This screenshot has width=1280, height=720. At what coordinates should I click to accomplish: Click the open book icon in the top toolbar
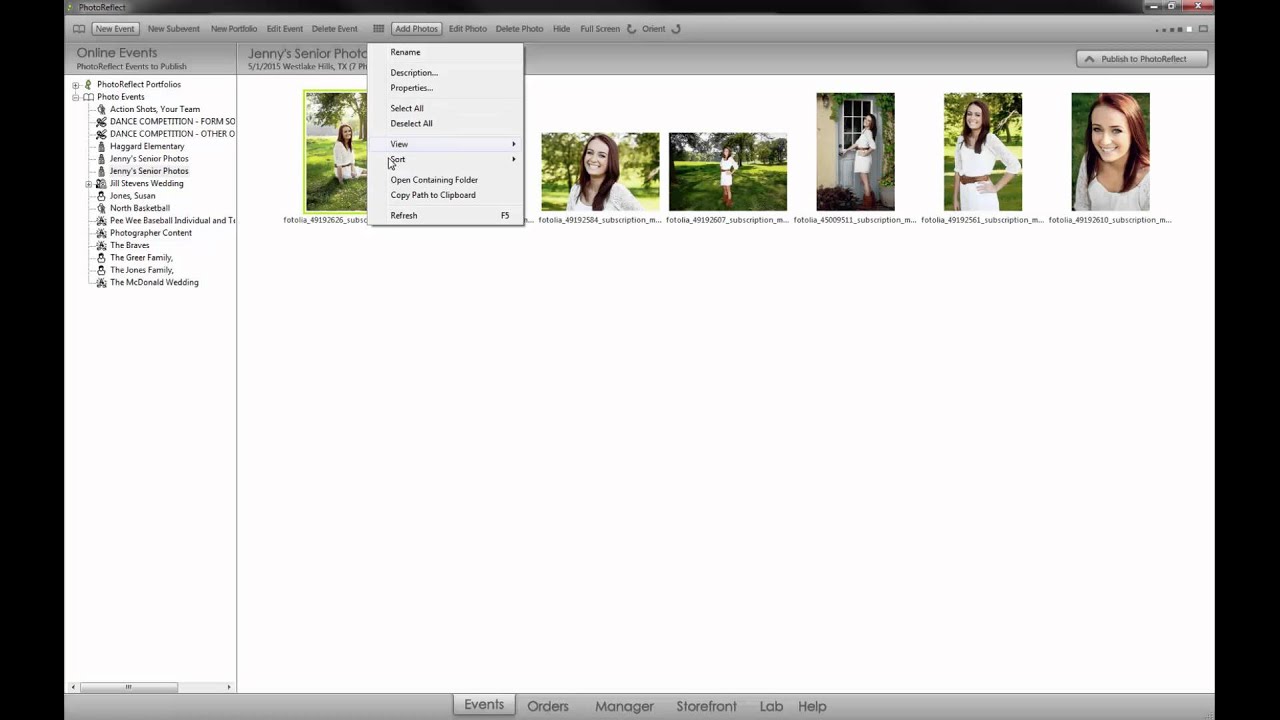click(79, 29)
